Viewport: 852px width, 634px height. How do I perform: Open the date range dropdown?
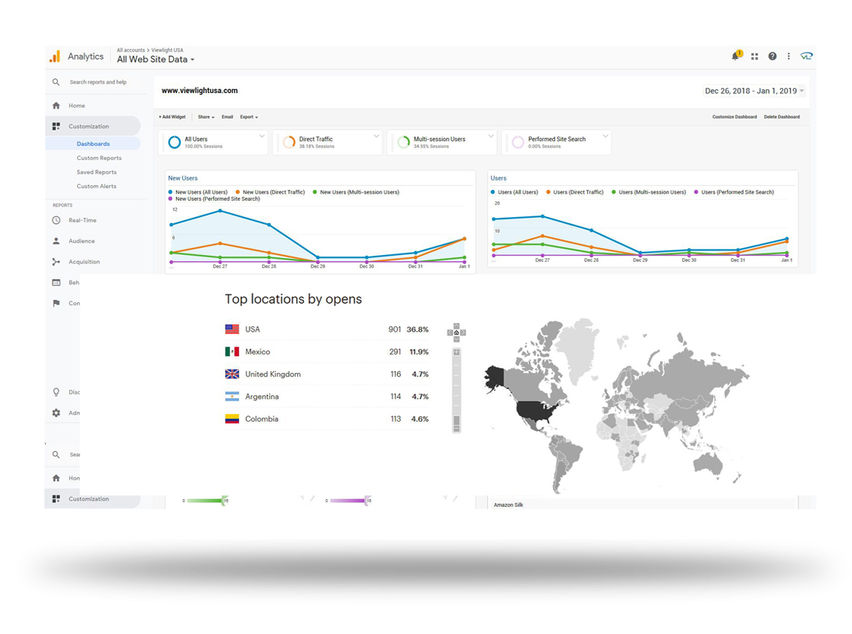[x=754, y=91]
